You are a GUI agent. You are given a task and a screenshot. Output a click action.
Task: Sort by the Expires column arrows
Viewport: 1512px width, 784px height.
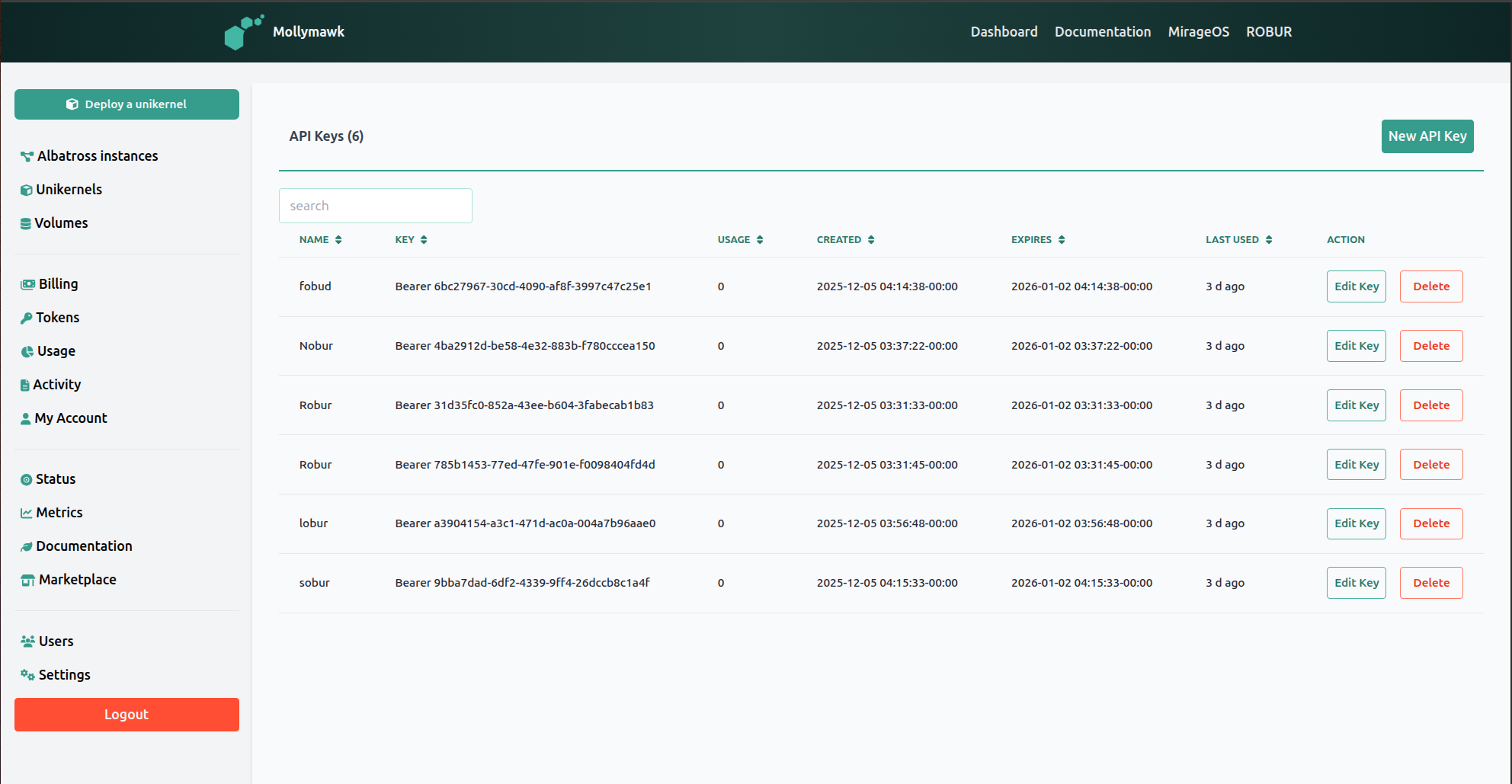[x=1061, y=240]
